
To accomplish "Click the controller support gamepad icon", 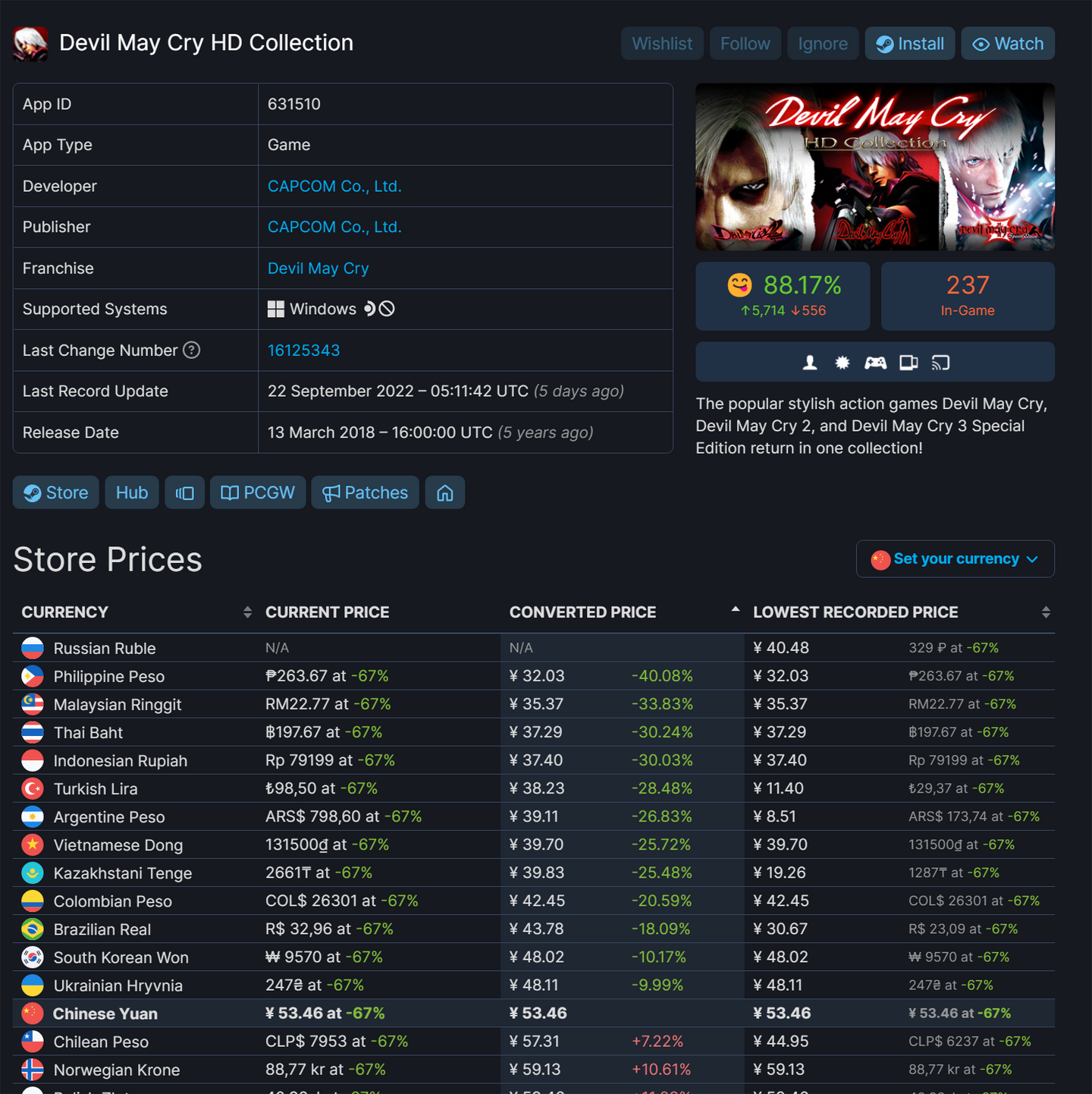I will [x=875, y=363].
